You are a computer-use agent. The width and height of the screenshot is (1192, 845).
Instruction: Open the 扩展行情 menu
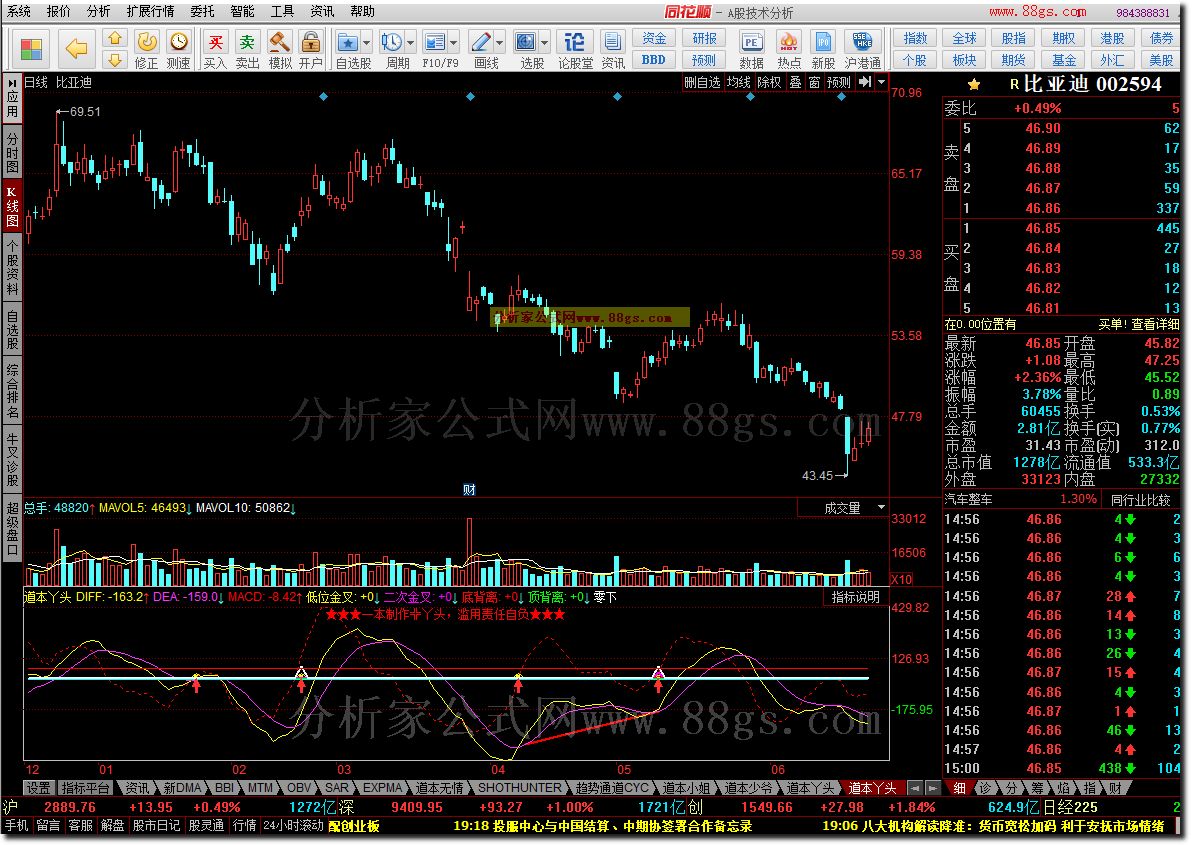(x=151, y=11)
